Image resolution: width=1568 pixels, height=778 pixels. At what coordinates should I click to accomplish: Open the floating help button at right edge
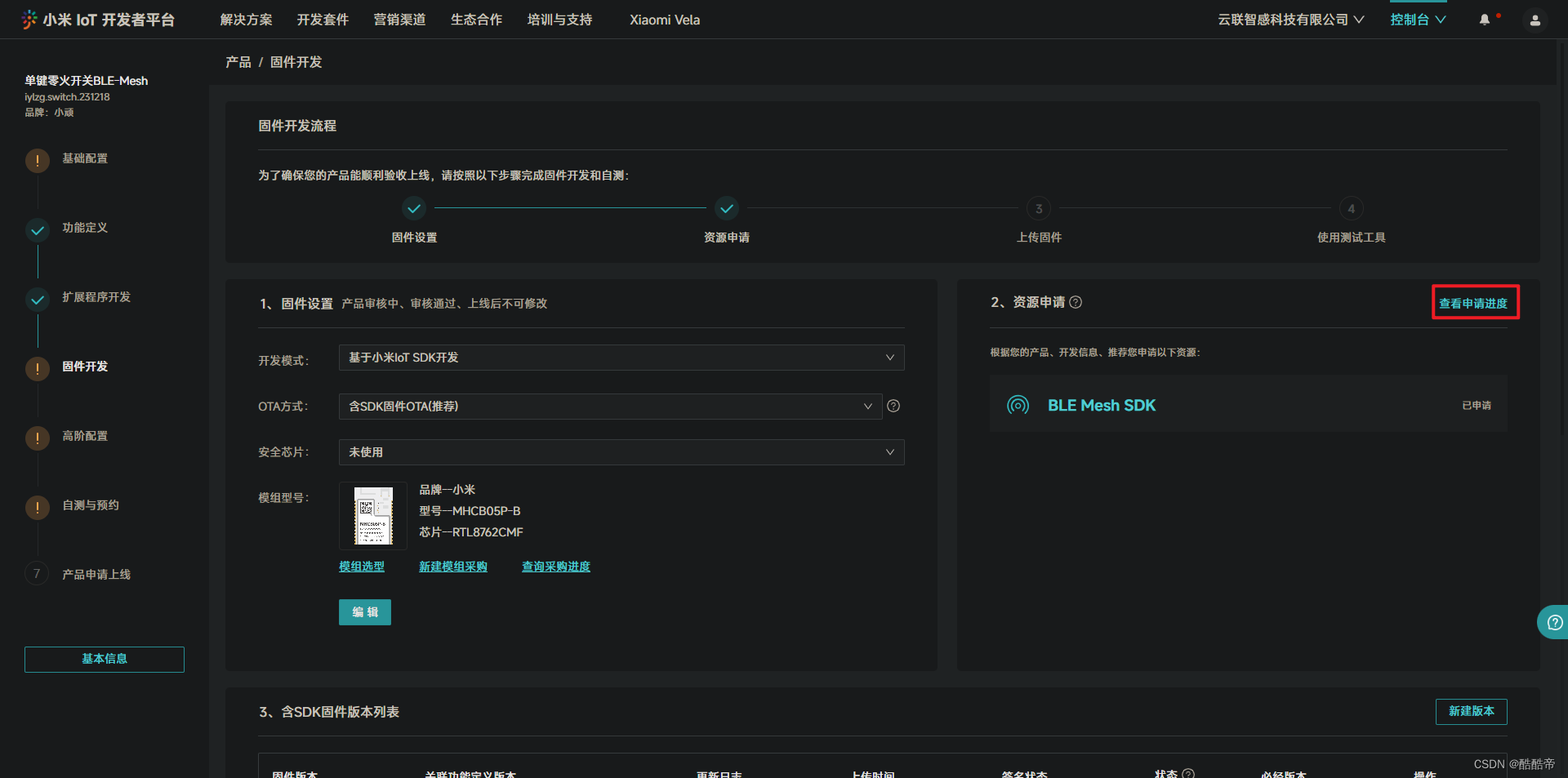pyautogui.click(x=1552, y=622)
